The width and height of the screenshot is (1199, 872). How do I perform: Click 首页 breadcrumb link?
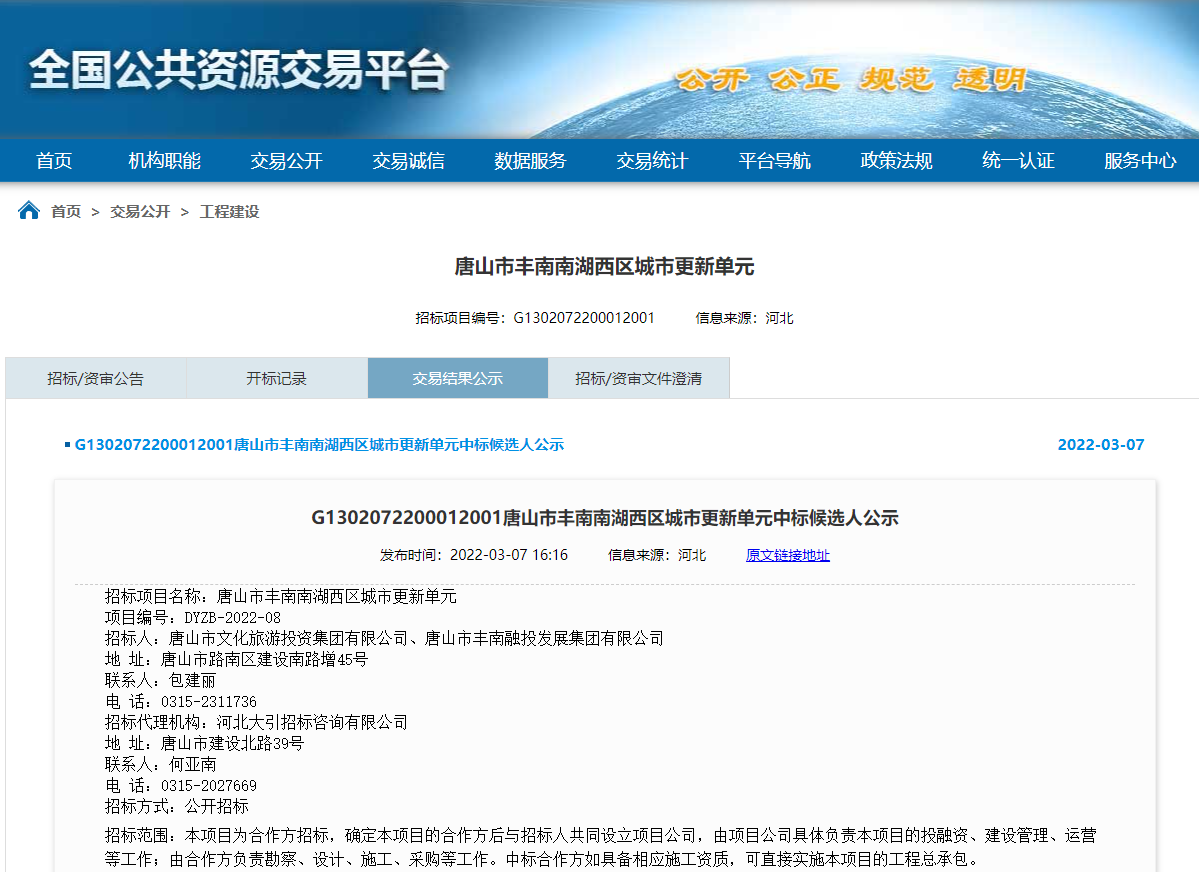click(x=66, y=212)
